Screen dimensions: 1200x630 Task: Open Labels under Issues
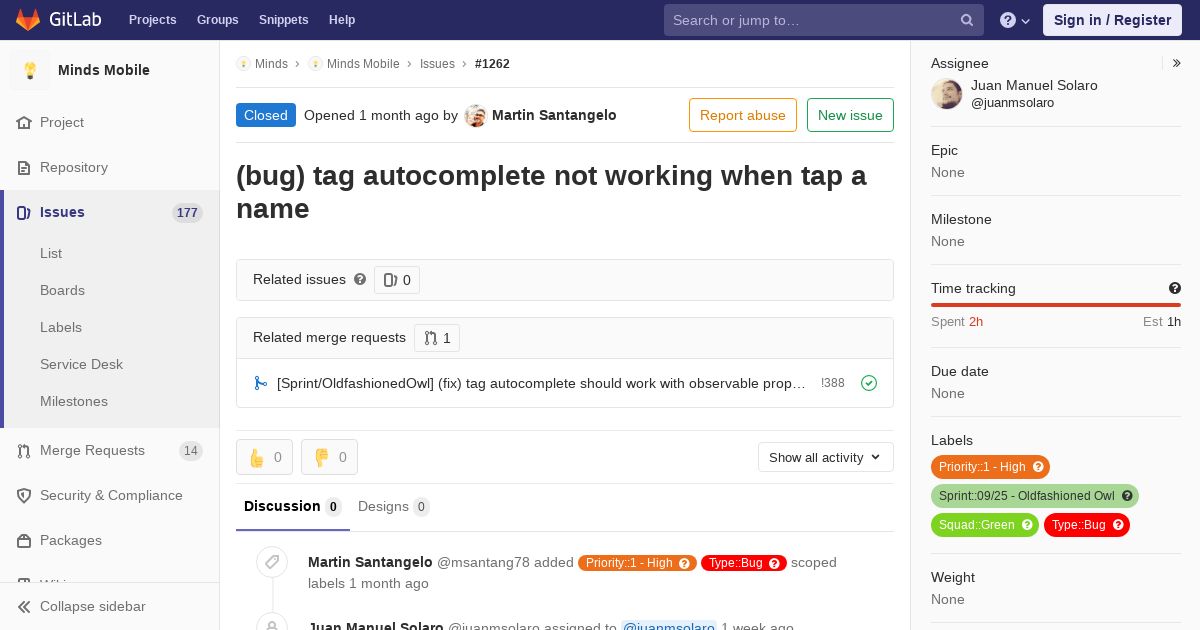tap(61, 327)
